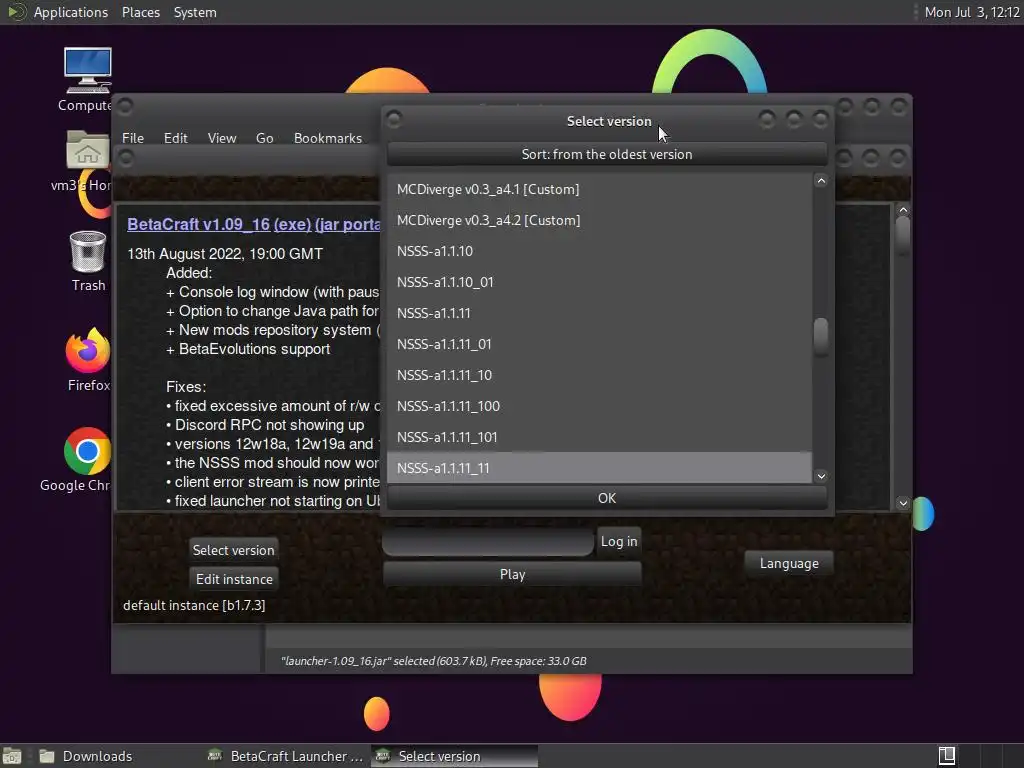Click the window menu button of Select version dialog
Screen dimensions: 1024x768
click(394, 120)
